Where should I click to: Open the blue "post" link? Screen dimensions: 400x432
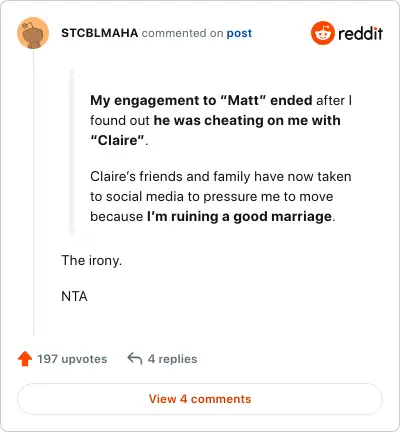coord(239,33)
